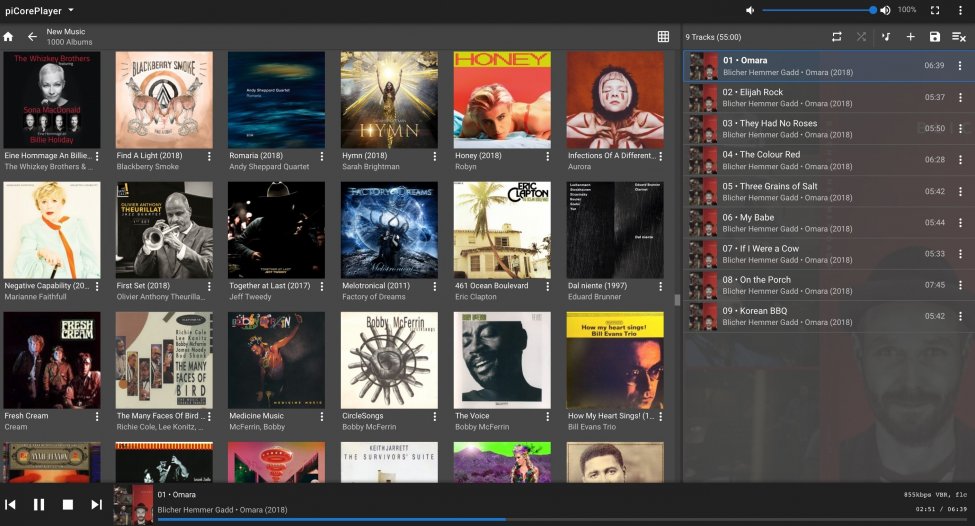Open the piCorePlayer player dropdown
The image size is (975, 526).
(x=39, y=11)
